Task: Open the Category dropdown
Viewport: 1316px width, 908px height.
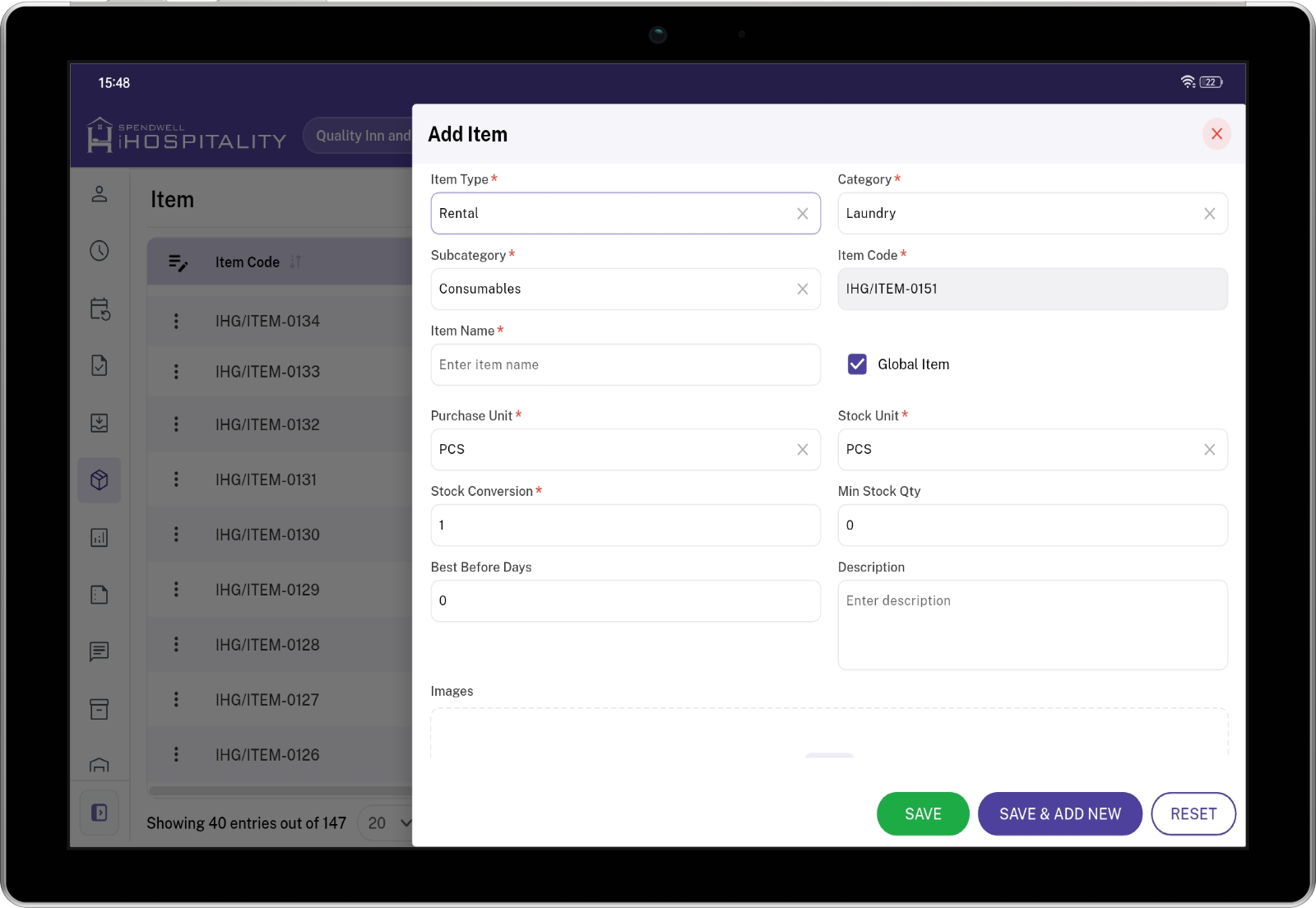Action: (1033, 214)
